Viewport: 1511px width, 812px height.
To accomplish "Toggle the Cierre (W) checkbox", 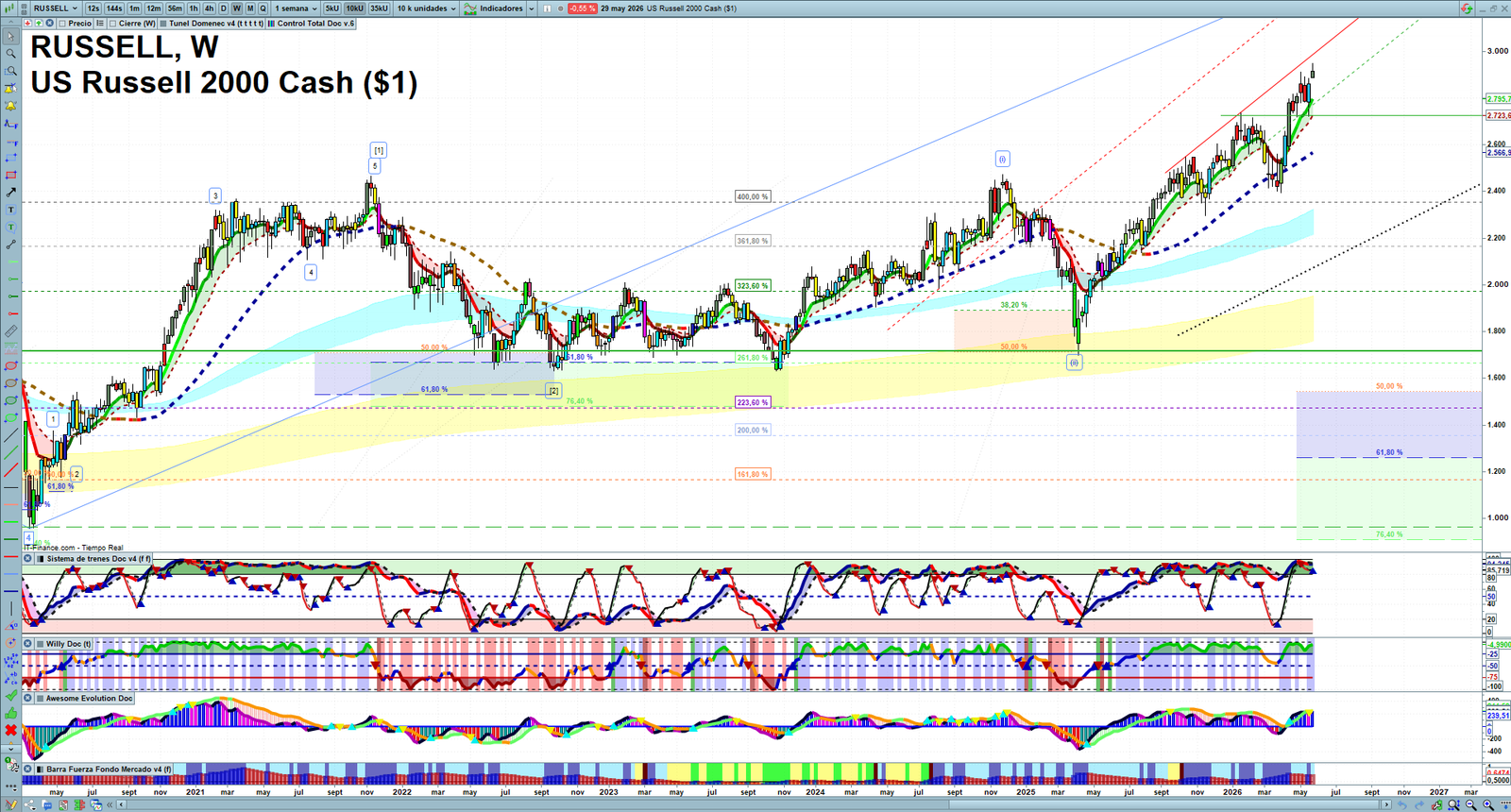I will [x=113, y=24].
